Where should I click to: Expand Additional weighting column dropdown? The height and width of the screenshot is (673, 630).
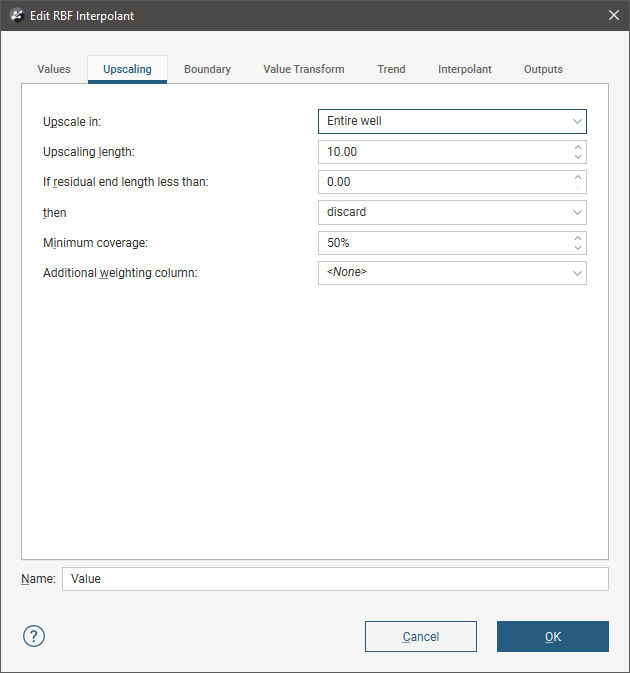tap(452, 272)
